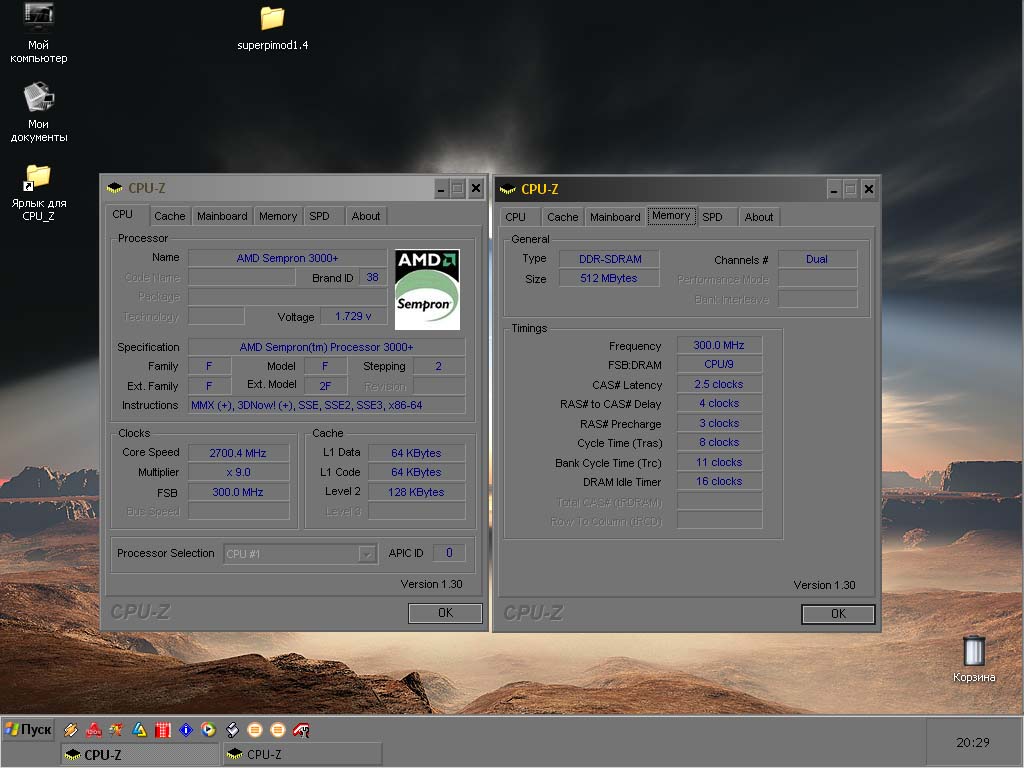The height and width of the screenshot is (768, 1024).
Task: Click the Brand ID value 38
Action: pyautogui.click(x=372, y=278)
